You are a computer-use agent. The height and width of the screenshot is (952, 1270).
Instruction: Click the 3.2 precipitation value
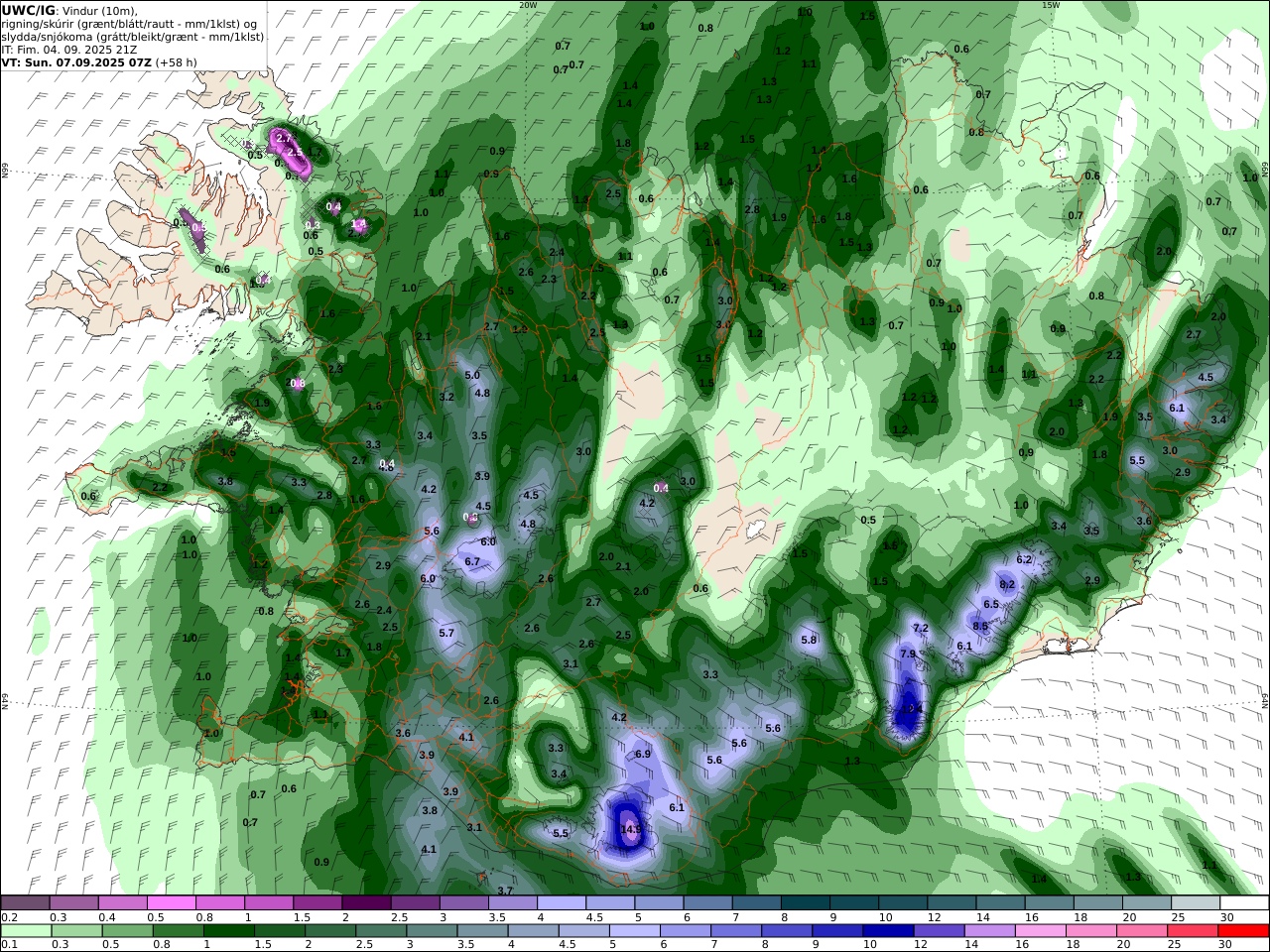(446, 398)
